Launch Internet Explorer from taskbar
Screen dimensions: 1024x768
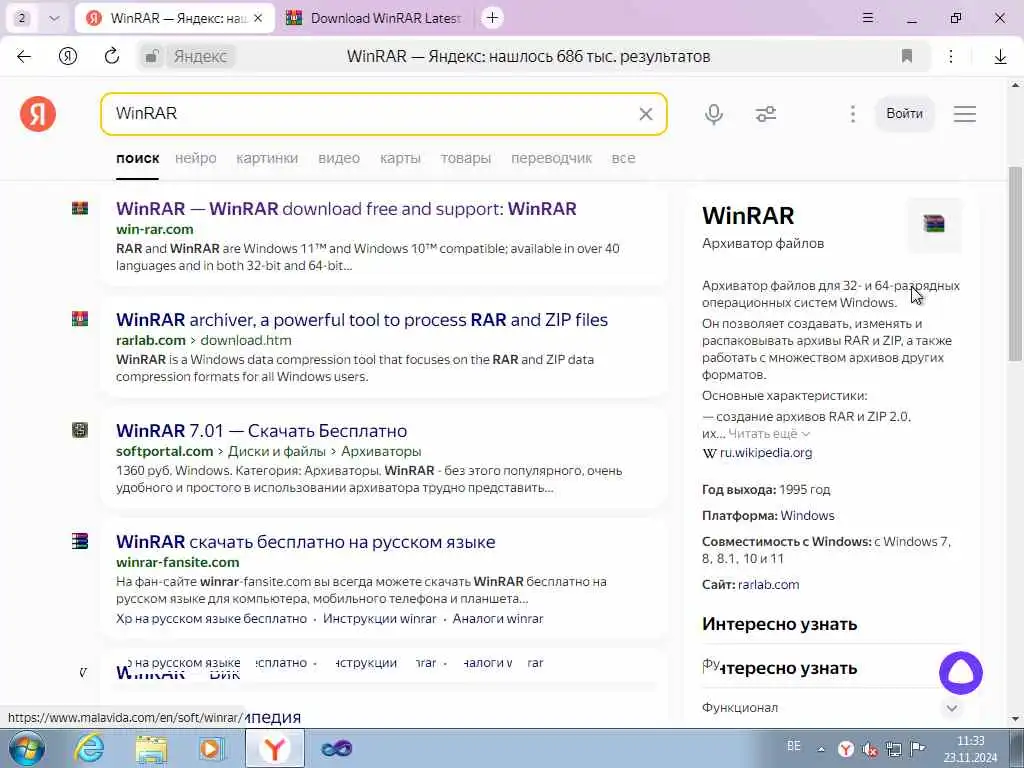click(x=89, y=749)
